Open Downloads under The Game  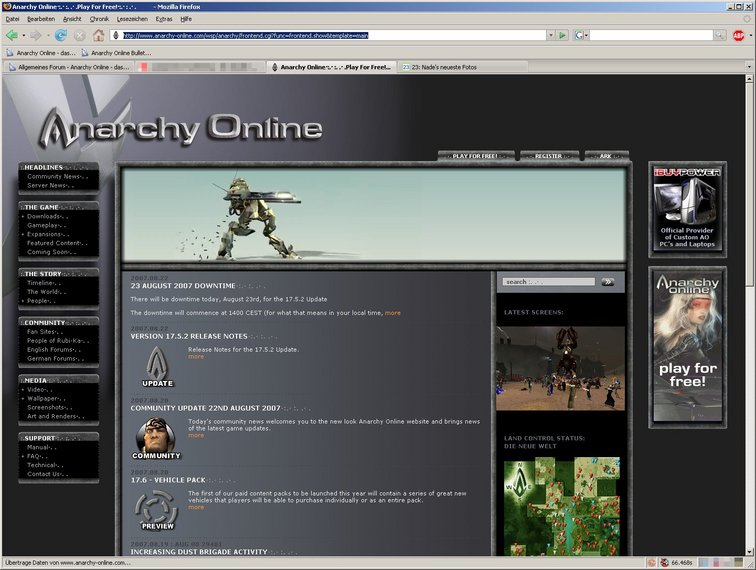[44, 216]
